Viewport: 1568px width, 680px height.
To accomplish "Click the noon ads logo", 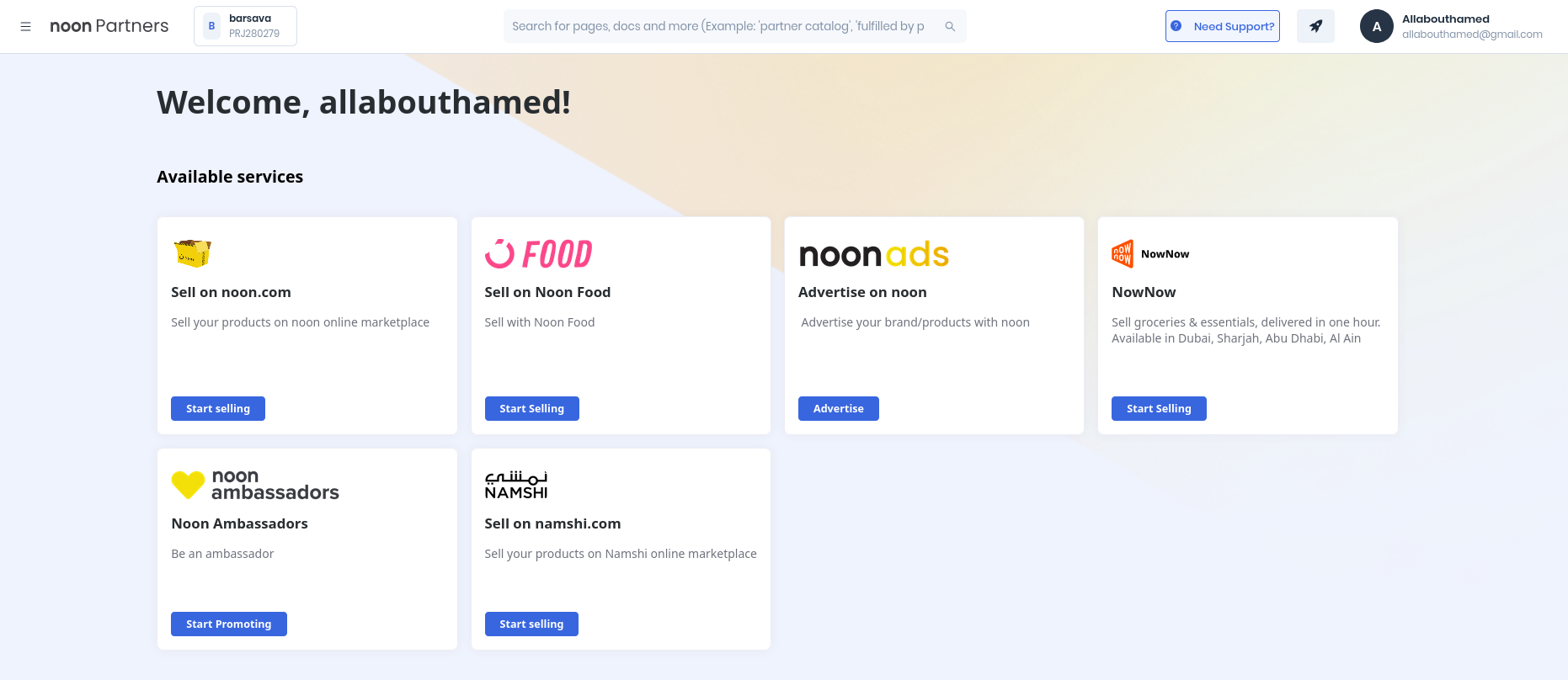I will [873, 254].
